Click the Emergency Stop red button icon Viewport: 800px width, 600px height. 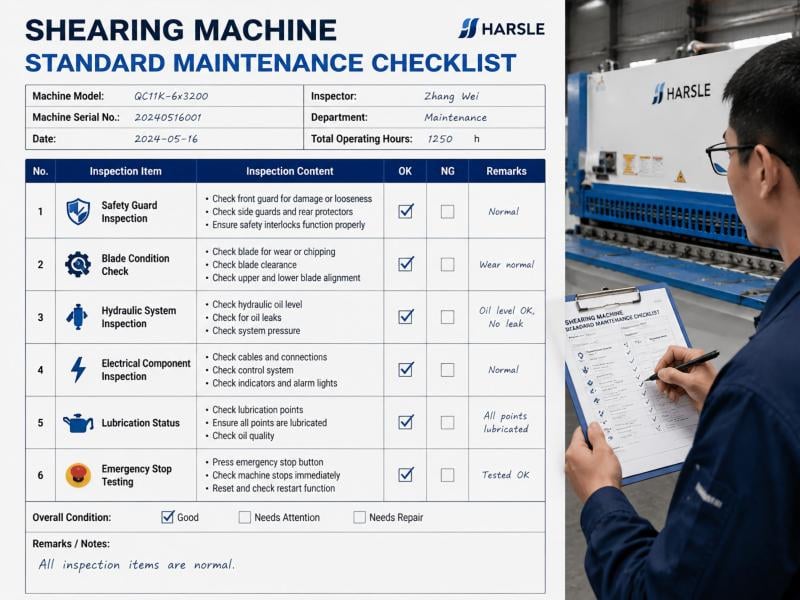[78, 475]
